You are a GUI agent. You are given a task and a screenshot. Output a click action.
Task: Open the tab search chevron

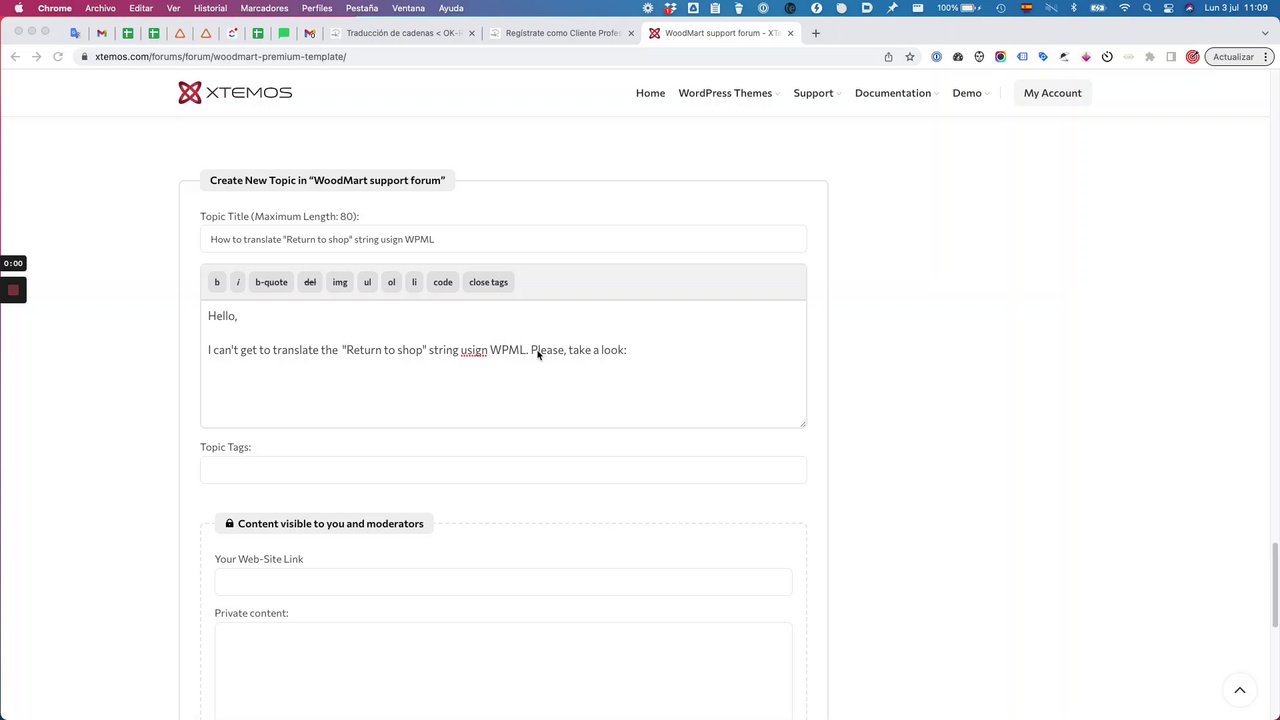[1263, 33]
